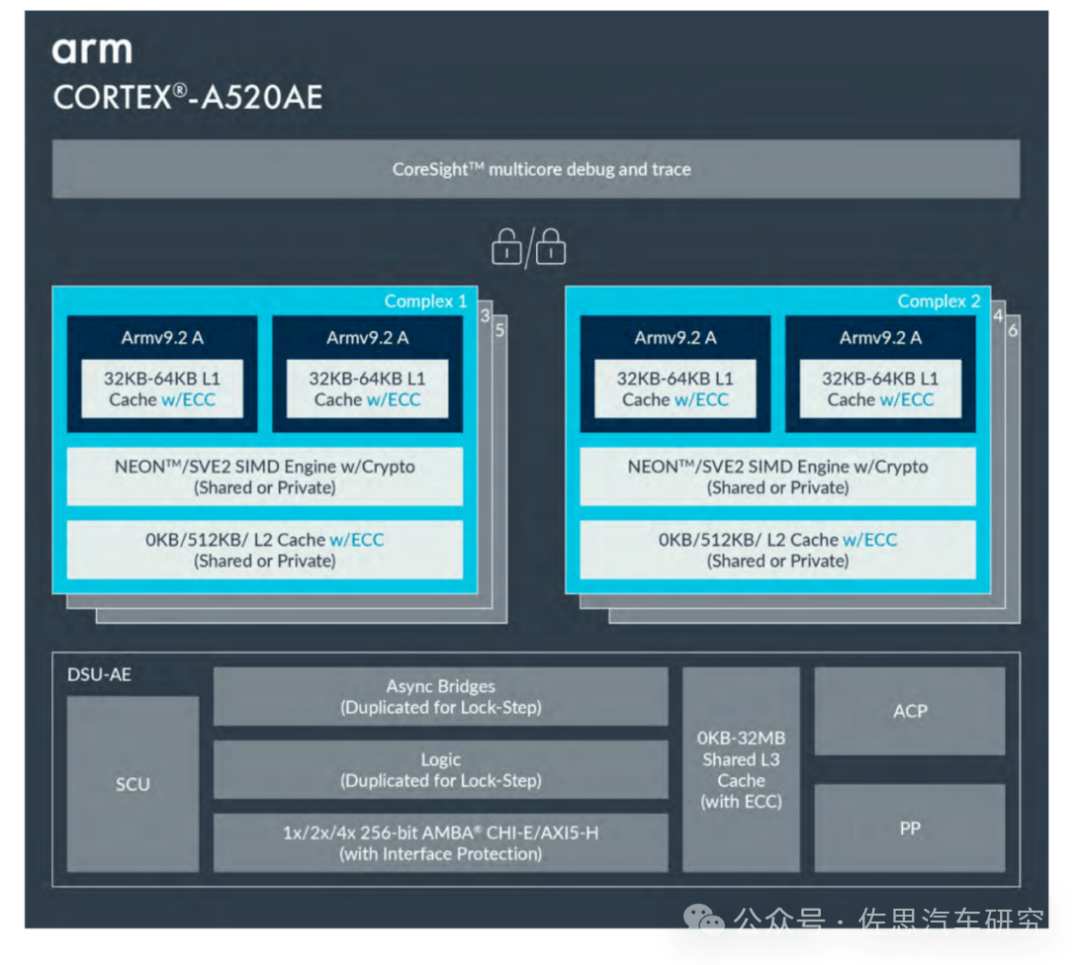Viewport: 1080px width, 965px height.
Task: Click the 0KB/512KB L2 Cache box in Complex 2
Action: pyautogui.click(x=778, y=550)
